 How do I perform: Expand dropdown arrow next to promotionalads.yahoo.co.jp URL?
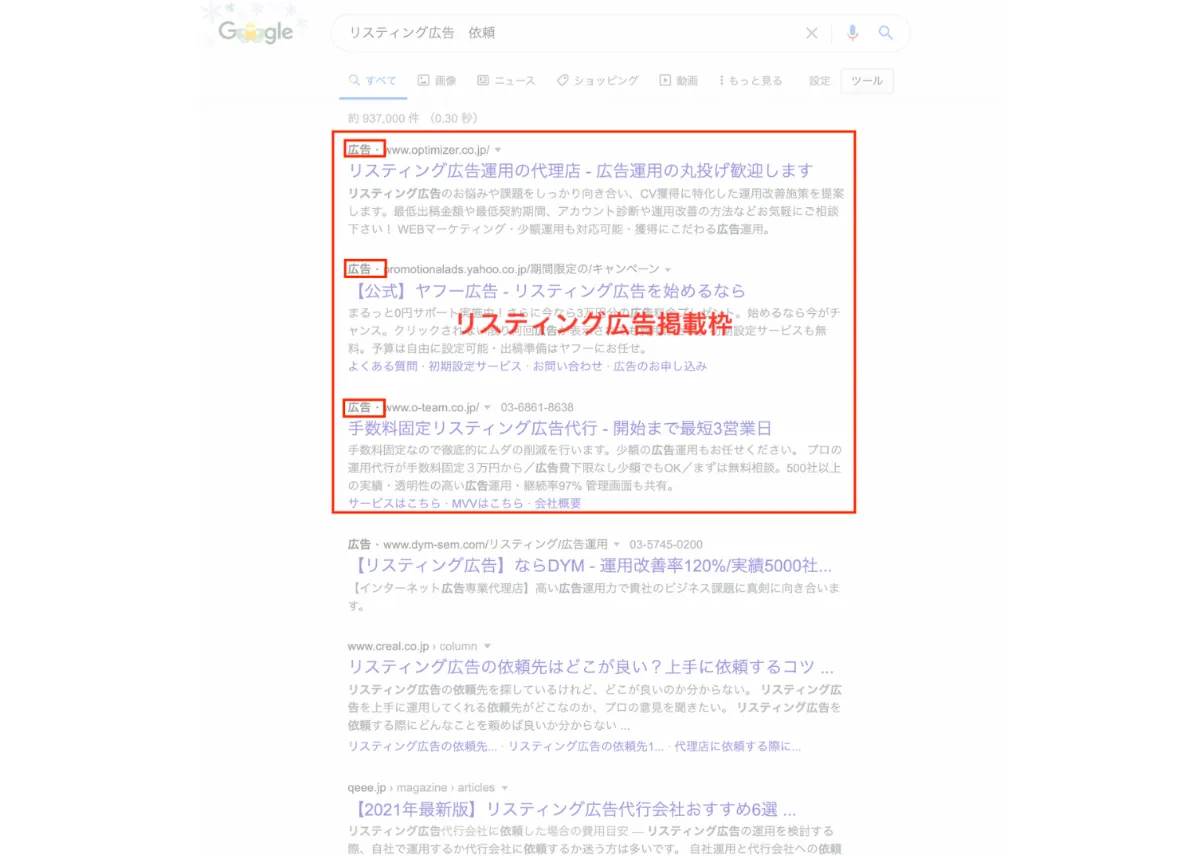tap(667, 270)
